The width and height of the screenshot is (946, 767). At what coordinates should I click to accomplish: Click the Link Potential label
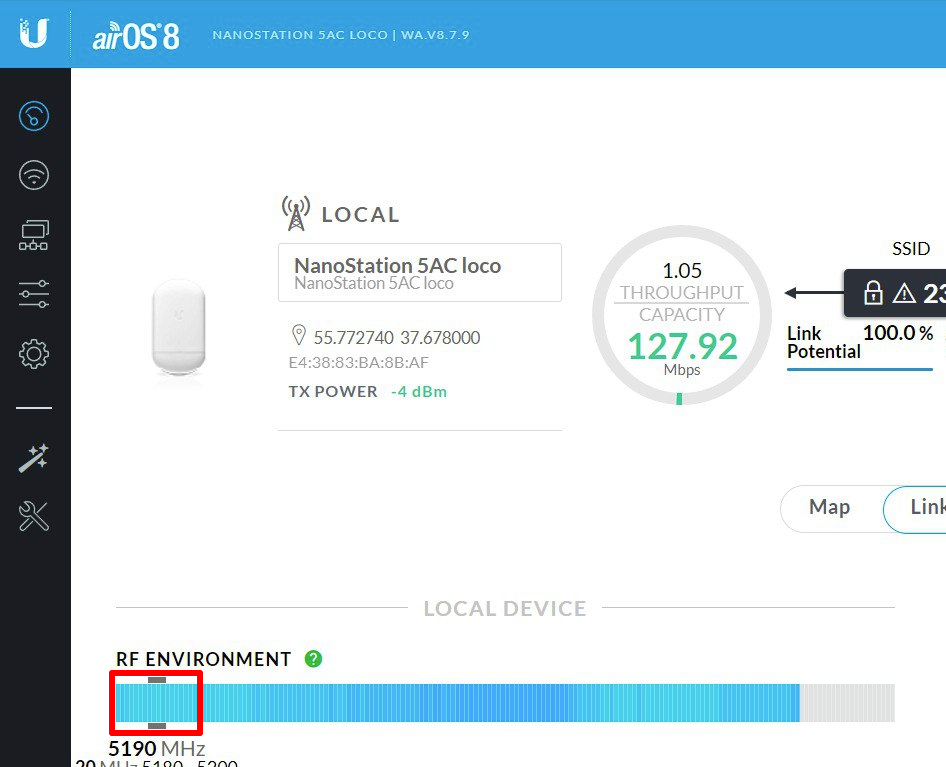(824, 342)
